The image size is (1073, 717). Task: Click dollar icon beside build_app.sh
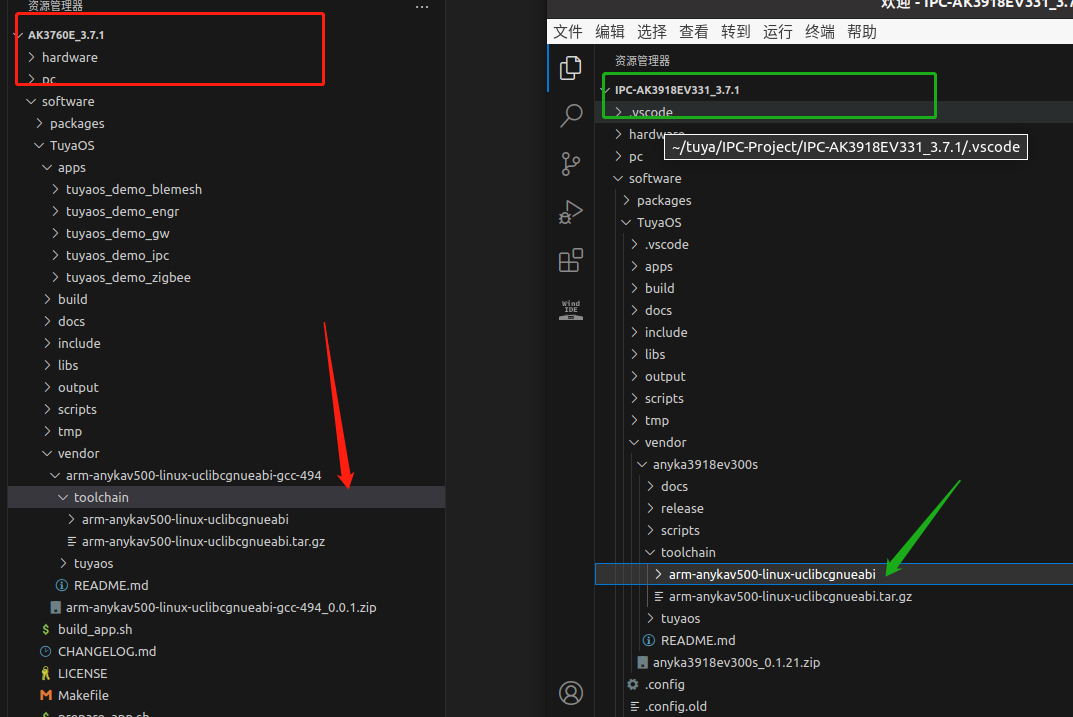tap(46, 629)
